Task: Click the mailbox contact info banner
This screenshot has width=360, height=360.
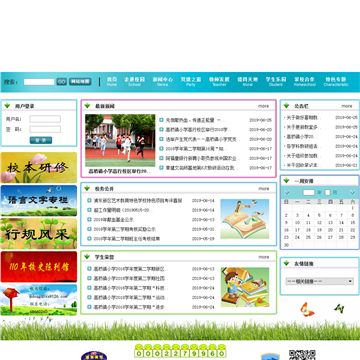Action: coord(39,300)
